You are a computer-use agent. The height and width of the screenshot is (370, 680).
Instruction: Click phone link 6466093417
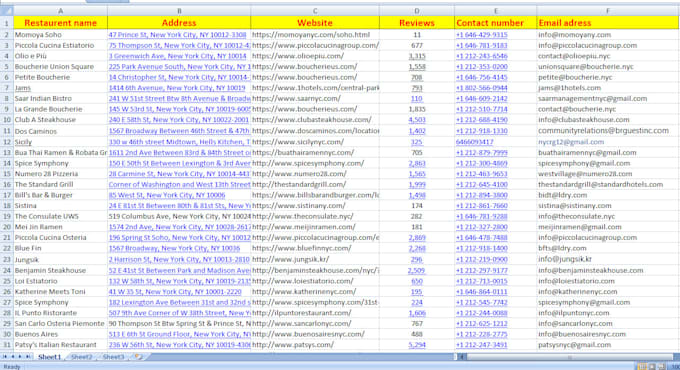point(474,142)
